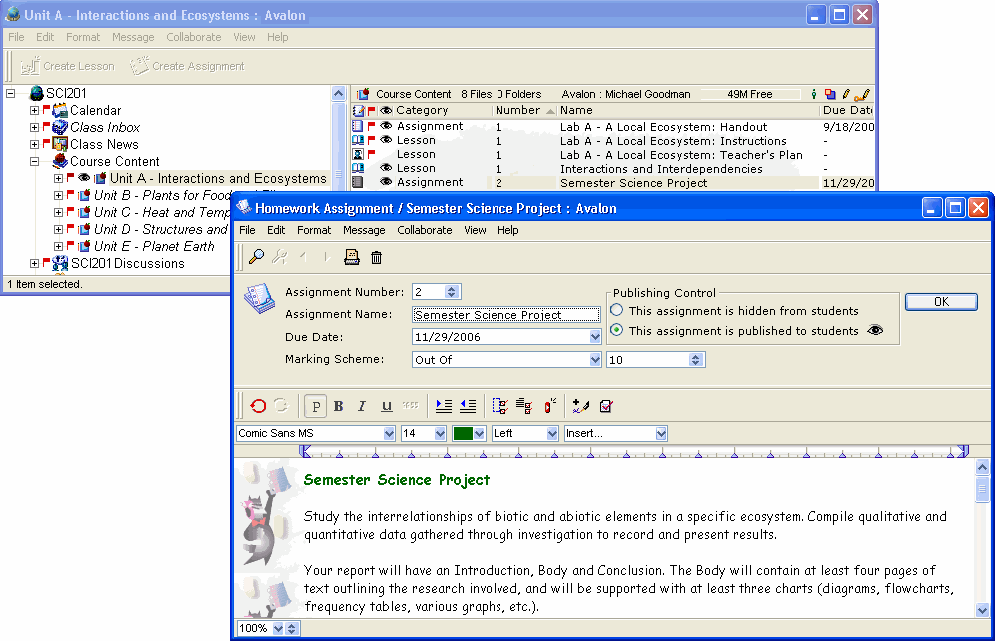Viewport: 995px width, 641px height.
Task: Apply Italic formatting
Action: (360, 406)
